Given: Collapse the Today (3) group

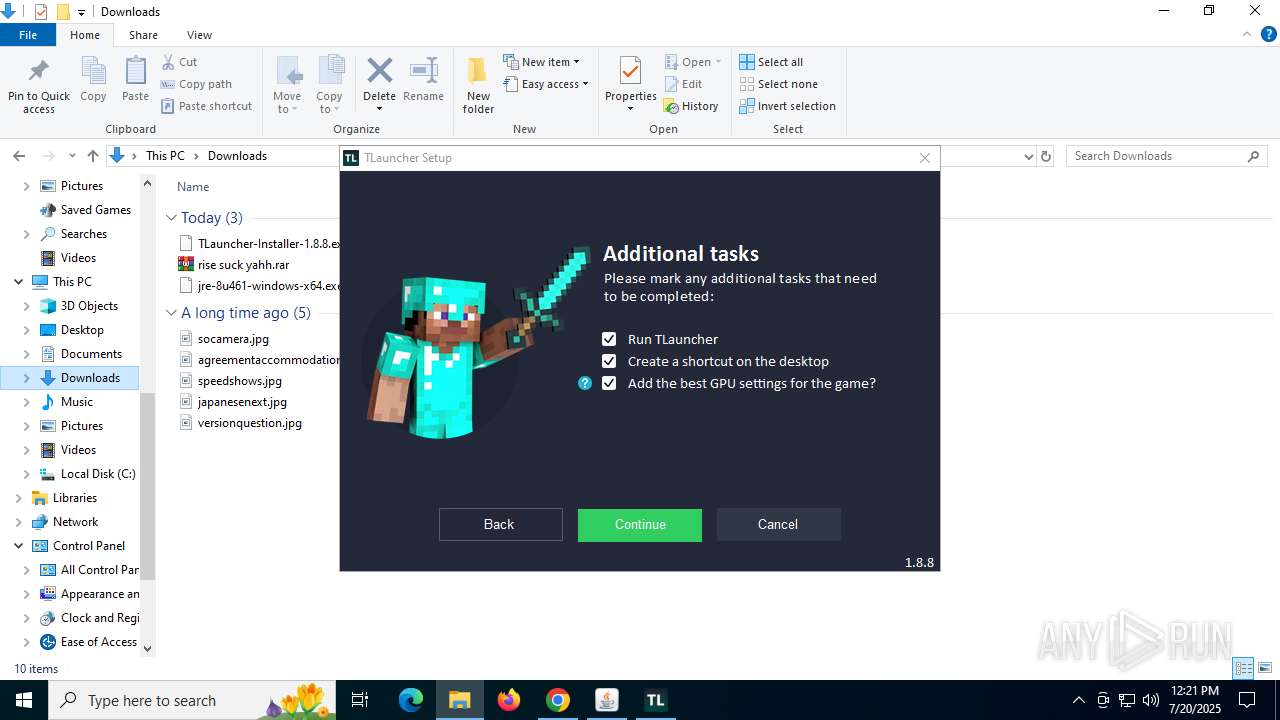Looking at the screenshot, I should click(x=172, y=218).
